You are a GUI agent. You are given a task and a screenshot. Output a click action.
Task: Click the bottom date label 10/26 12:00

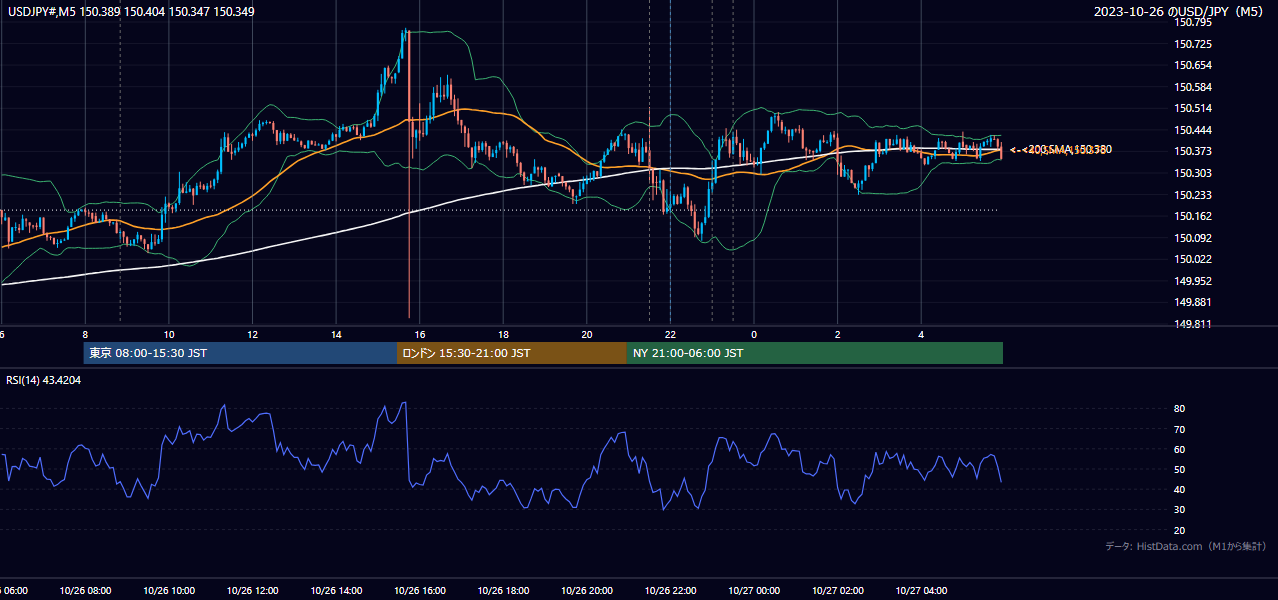tap(252, 591)
